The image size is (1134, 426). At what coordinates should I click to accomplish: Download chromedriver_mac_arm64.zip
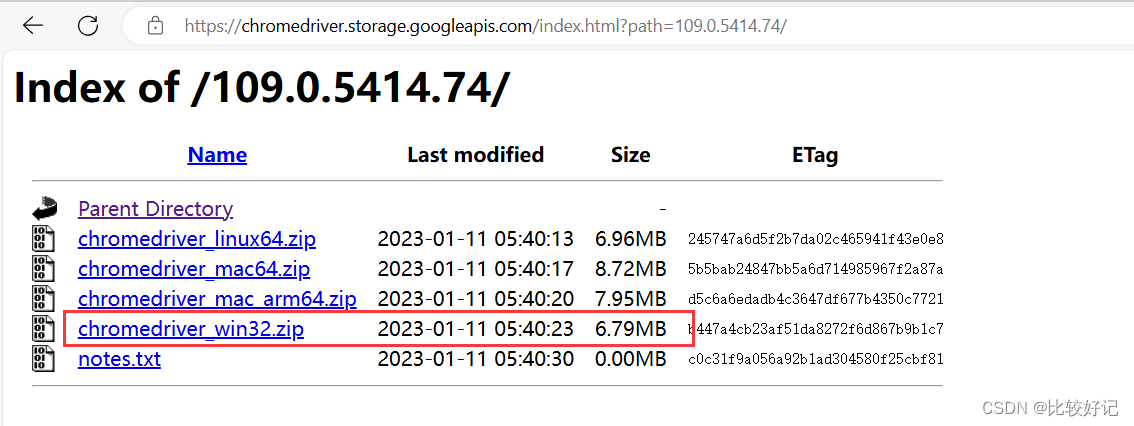pyautogui.click(x=217, y=298)
